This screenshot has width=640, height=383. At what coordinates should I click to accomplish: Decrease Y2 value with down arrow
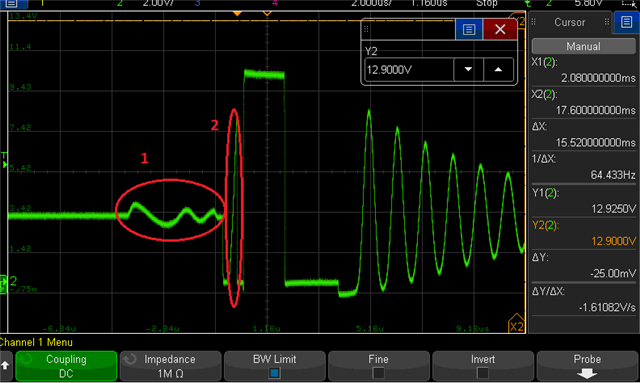pos(469,70)
